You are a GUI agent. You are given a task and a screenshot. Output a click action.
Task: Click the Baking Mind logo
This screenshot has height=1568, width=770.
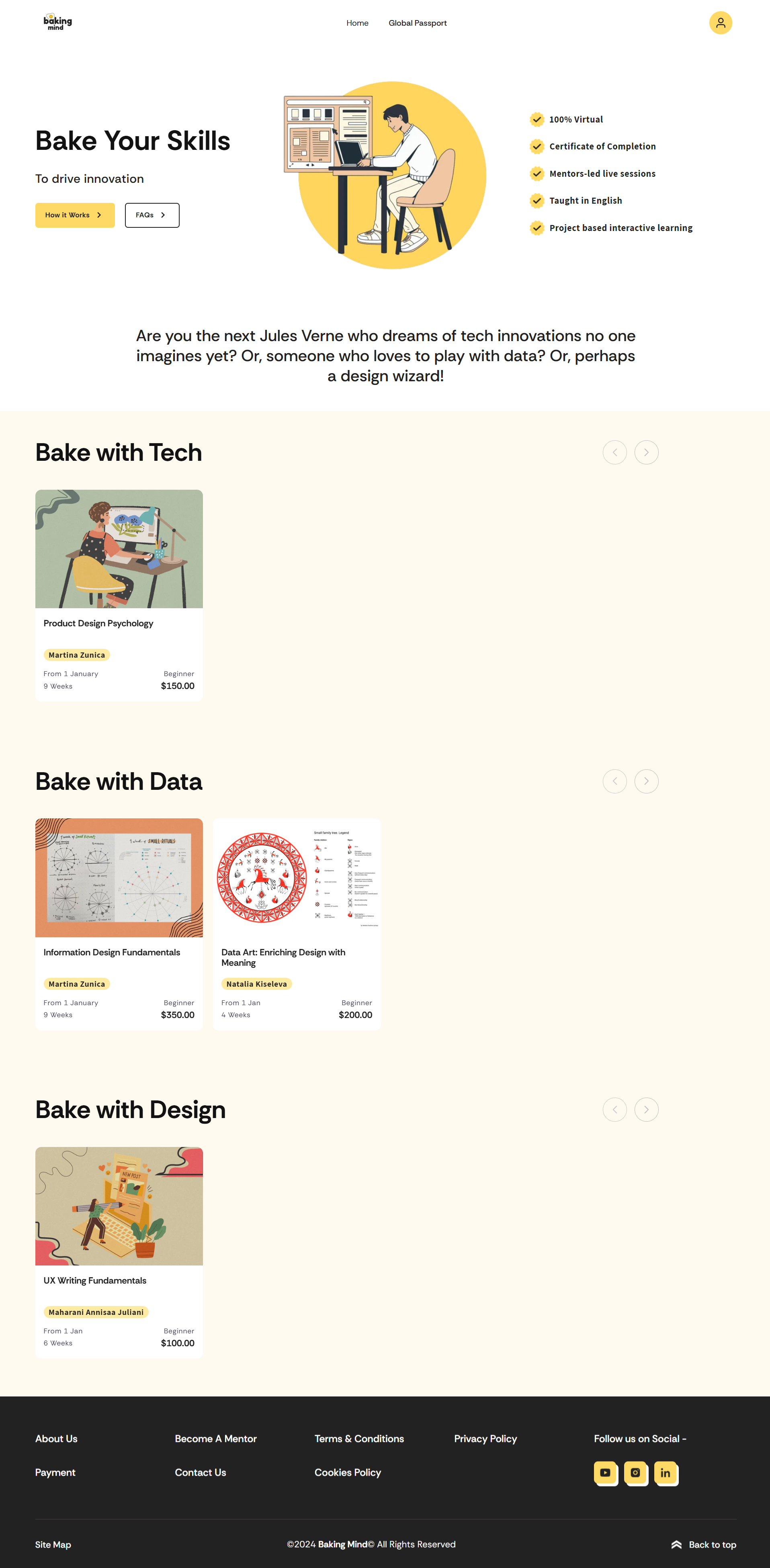coord(58,22)
